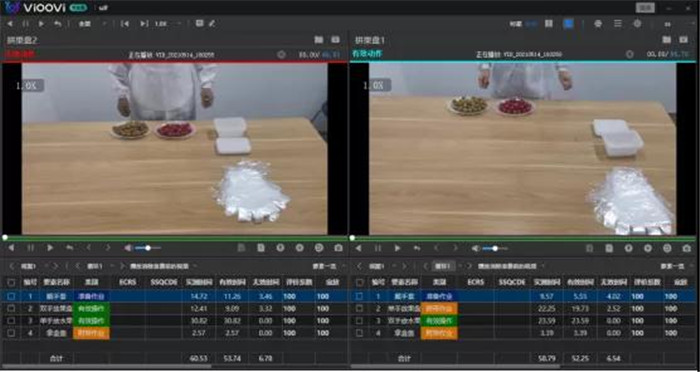
Task: Click the undo arrow in the top toolbar
Action: click(x=58, y=24)
